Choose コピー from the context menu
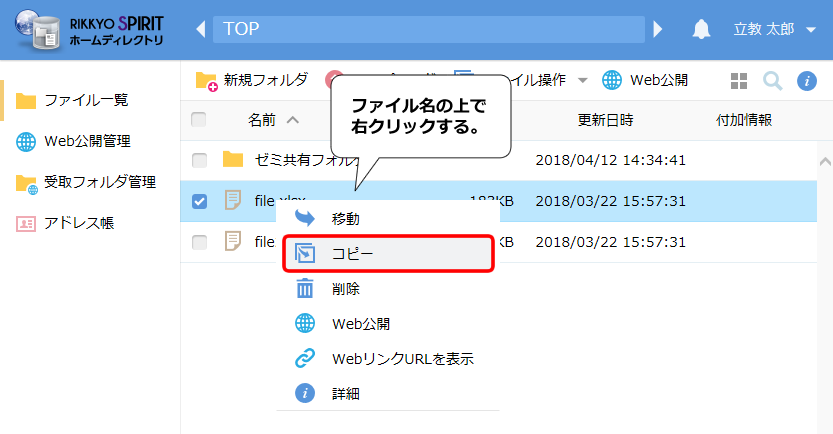 coord(388,254)
